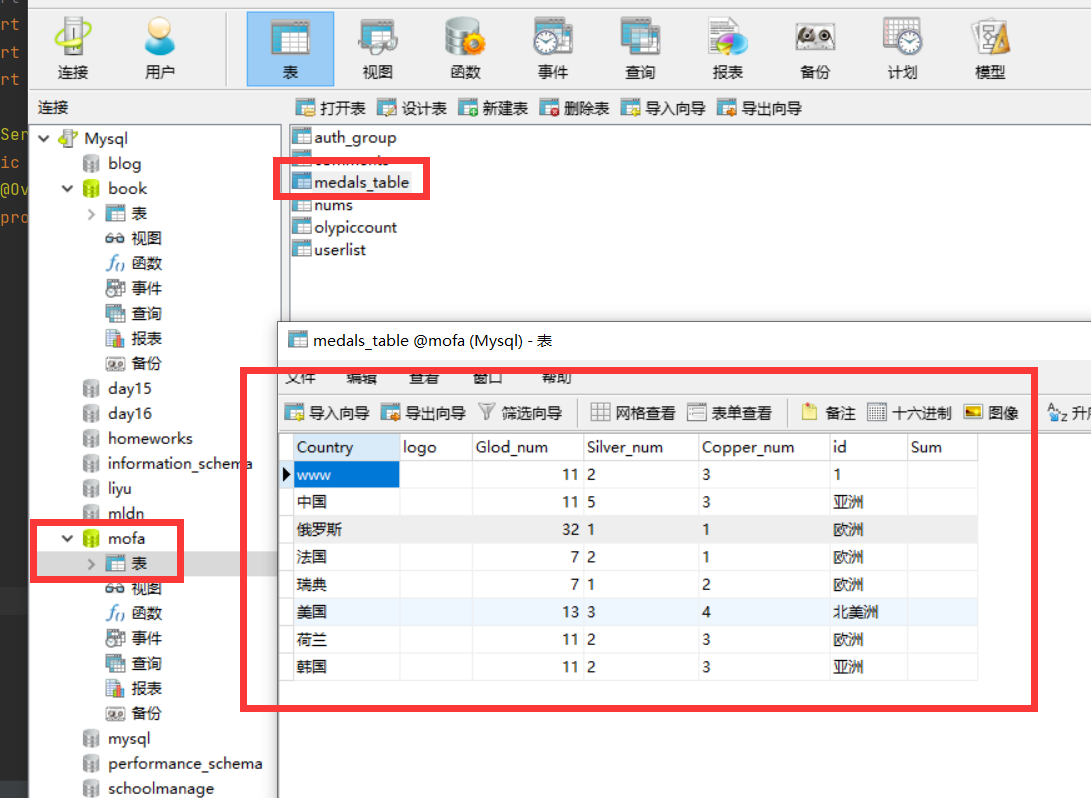Click the Glod_num column header

click(x=527, y=447)
